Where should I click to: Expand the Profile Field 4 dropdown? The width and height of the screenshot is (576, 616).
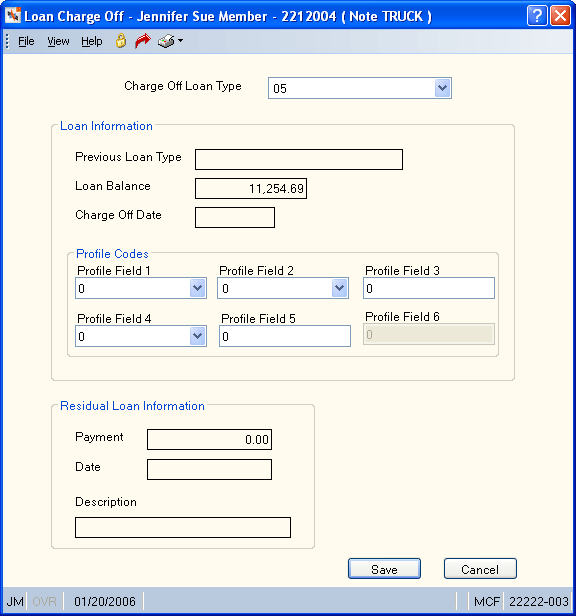point(198,336)
